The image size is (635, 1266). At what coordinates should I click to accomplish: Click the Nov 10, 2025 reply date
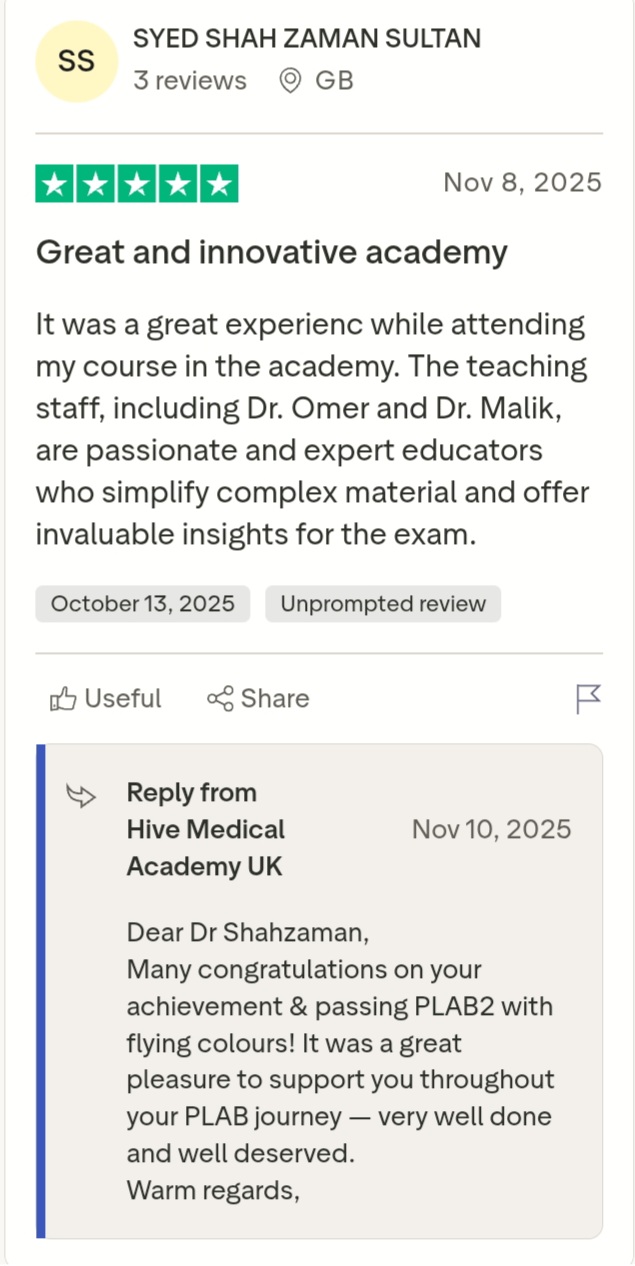[492, 829]
